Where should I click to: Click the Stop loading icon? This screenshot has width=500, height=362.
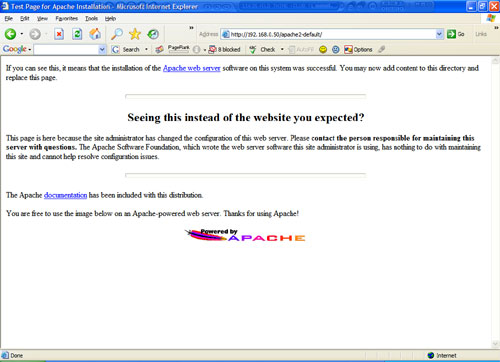pyautogui.click(x=59, y=34)
